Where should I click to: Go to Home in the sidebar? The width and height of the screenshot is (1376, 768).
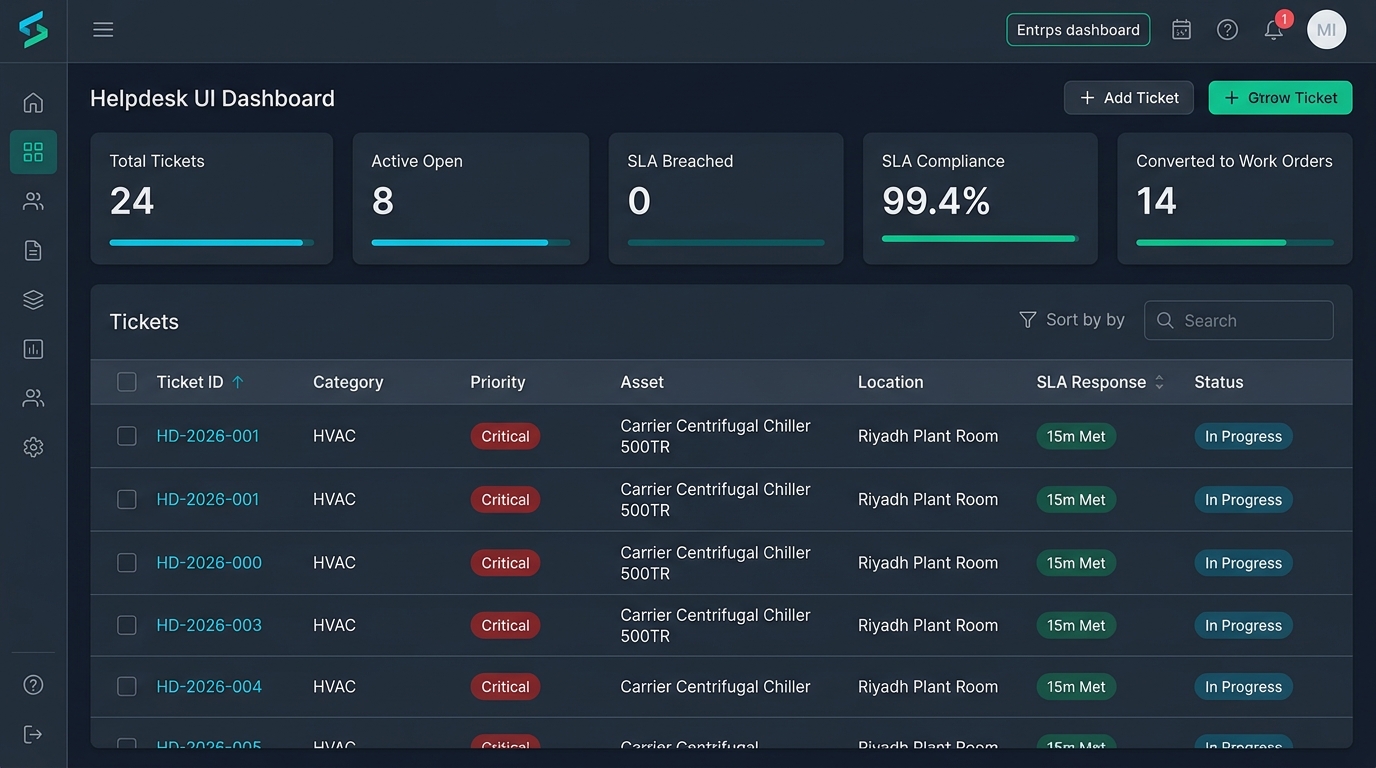click(33, 103)
